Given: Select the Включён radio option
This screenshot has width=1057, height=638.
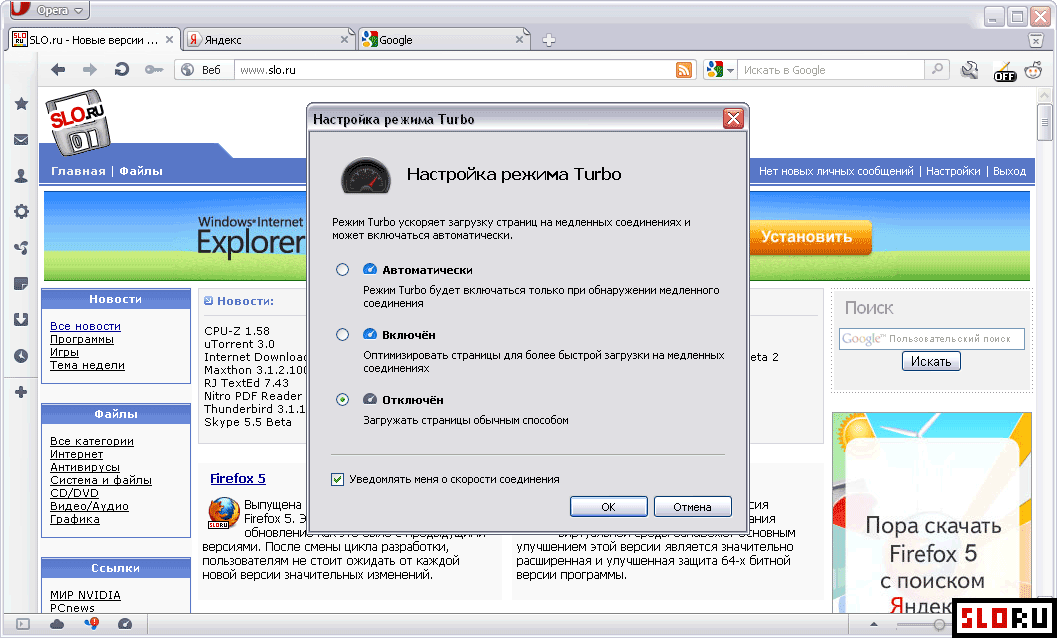Looking at the screenshot, I should (342, 335).
